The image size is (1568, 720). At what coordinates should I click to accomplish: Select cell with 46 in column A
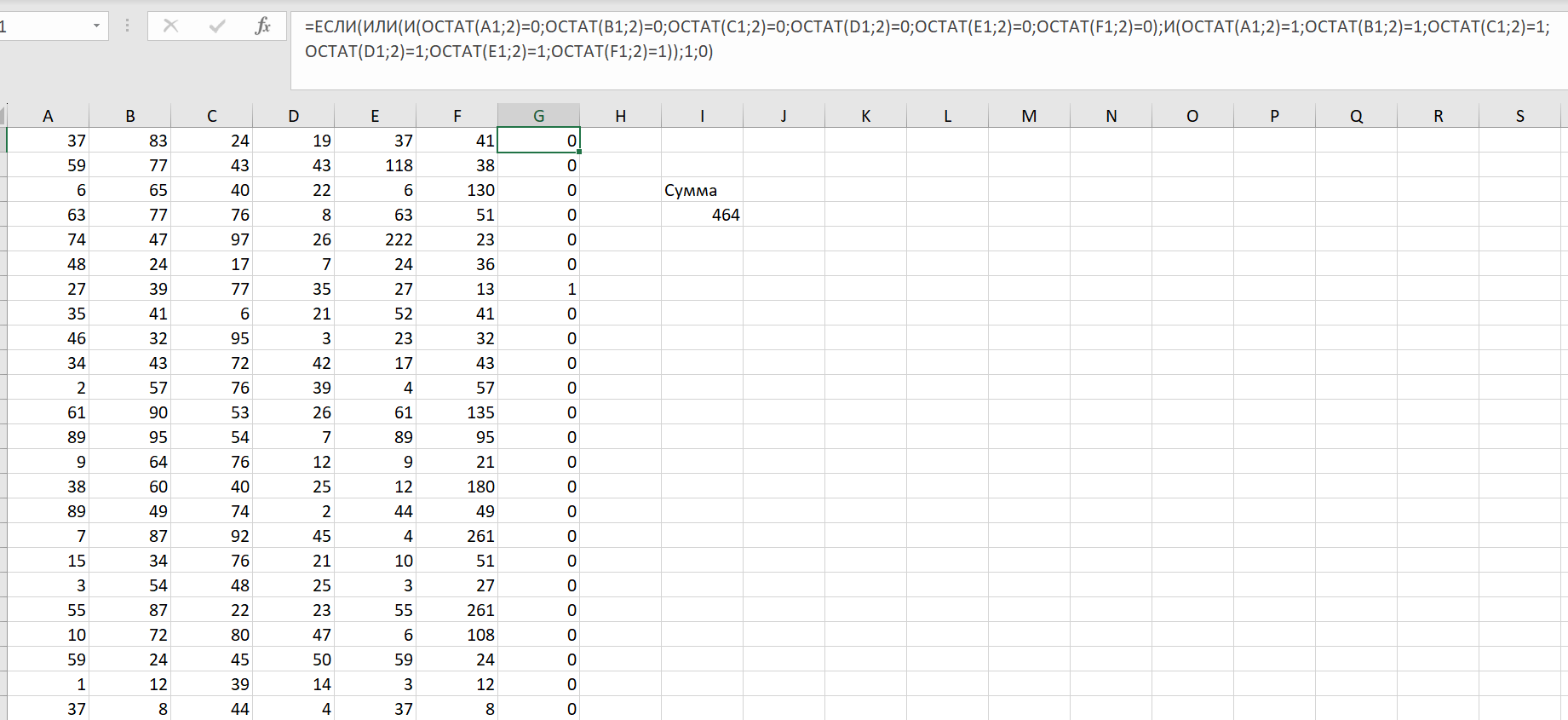(x=48, y=338)
